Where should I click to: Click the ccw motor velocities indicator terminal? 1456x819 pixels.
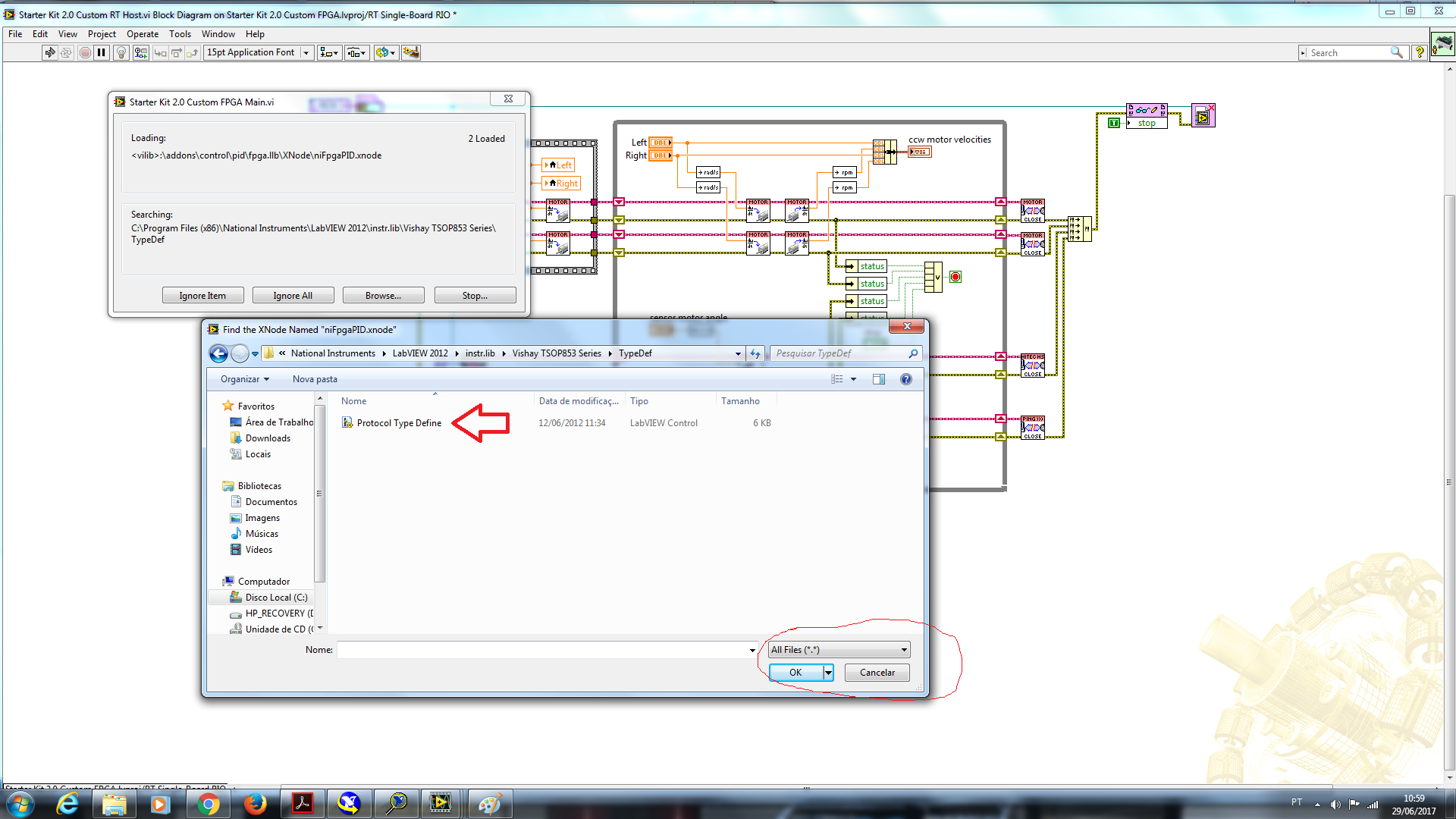tap(920, 152)
